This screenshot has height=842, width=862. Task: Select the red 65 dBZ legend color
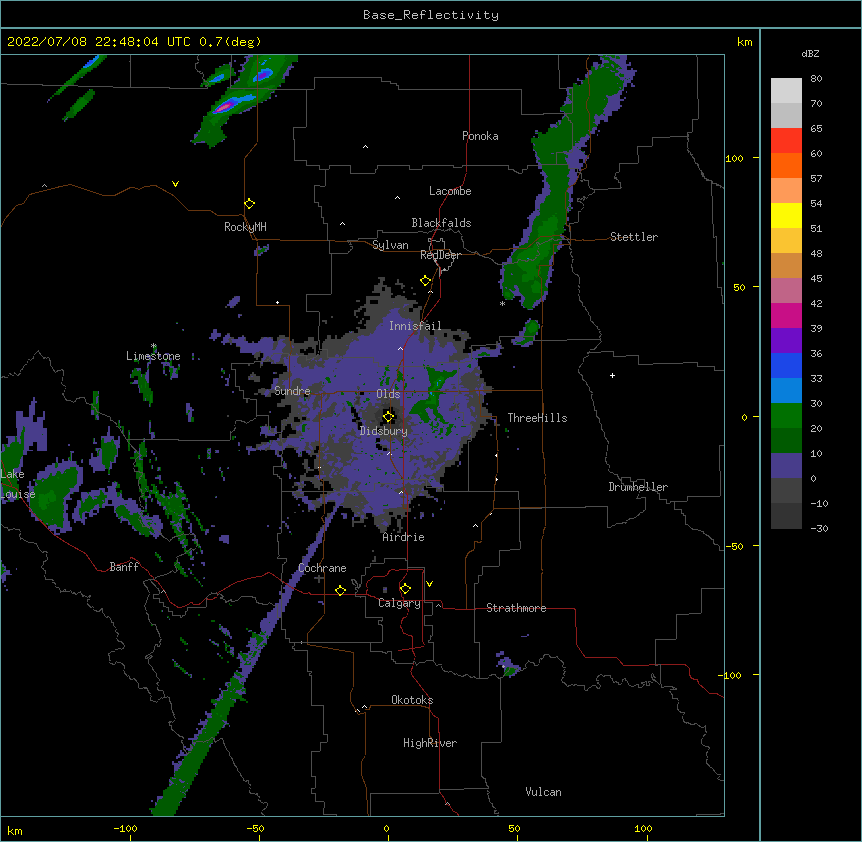coord(786,140)
